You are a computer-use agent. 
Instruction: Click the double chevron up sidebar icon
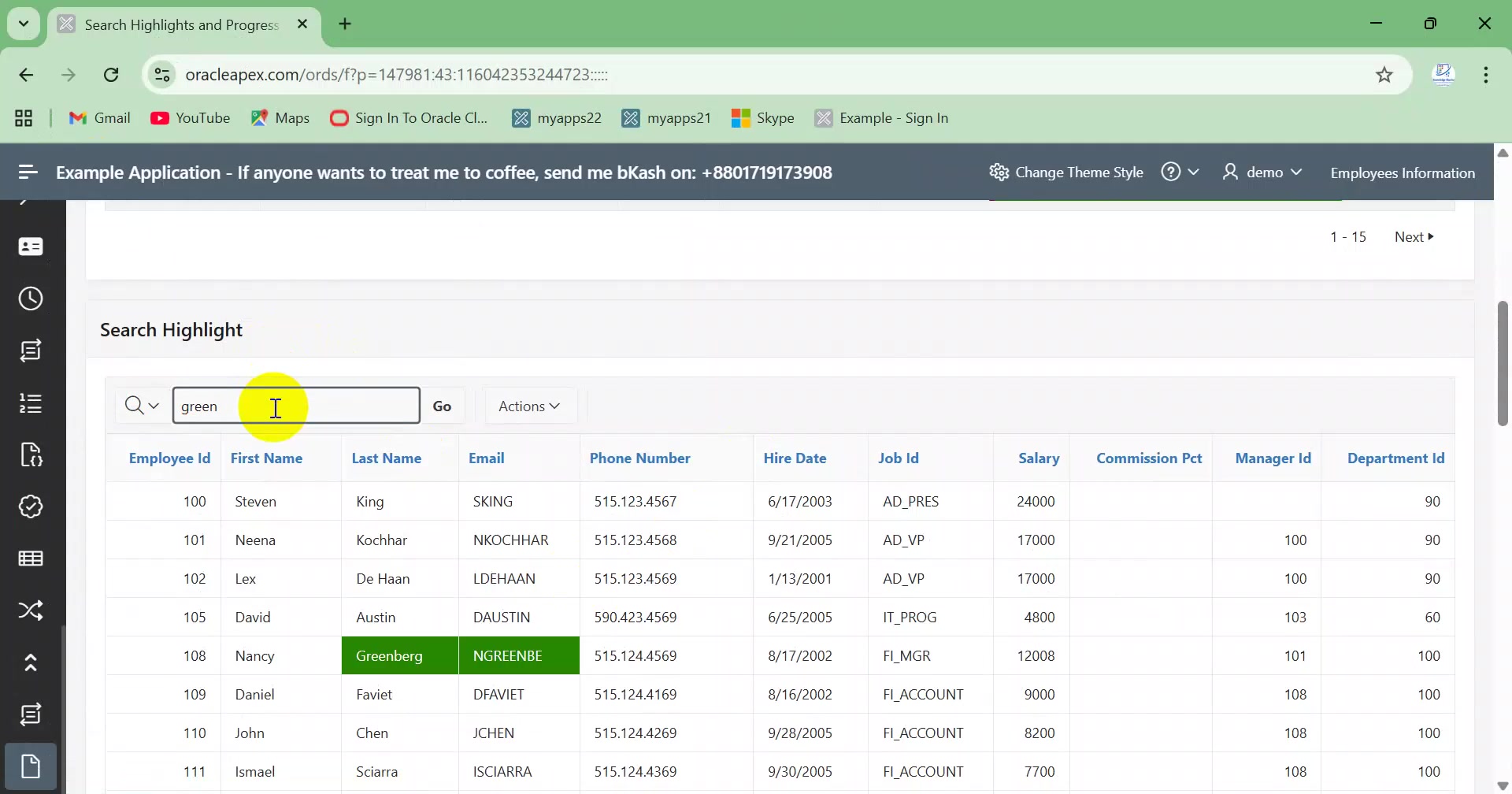pos(31,663)
